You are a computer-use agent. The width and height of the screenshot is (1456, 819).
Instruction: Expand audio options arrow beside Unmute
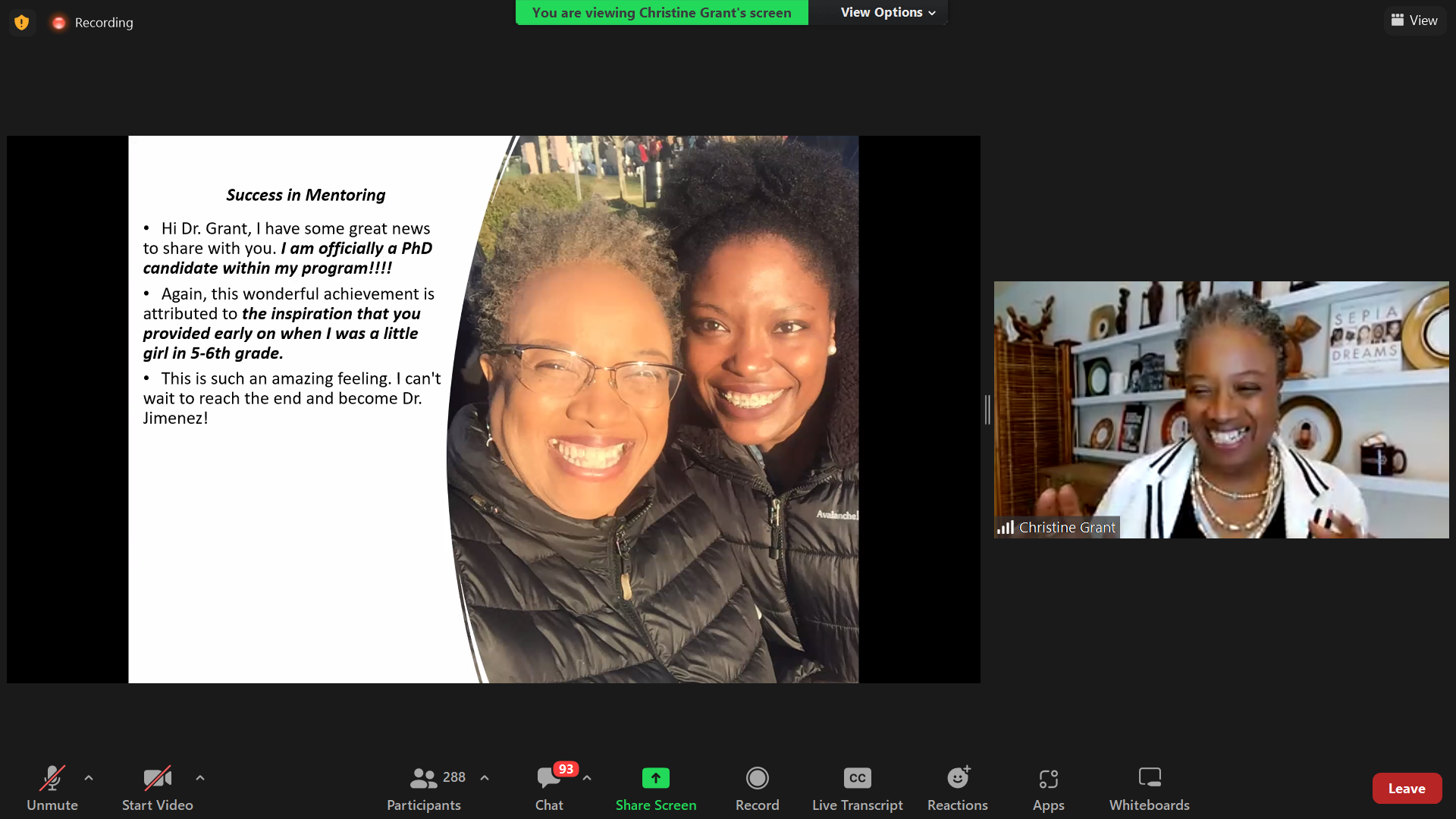click(x=89, y=778)
